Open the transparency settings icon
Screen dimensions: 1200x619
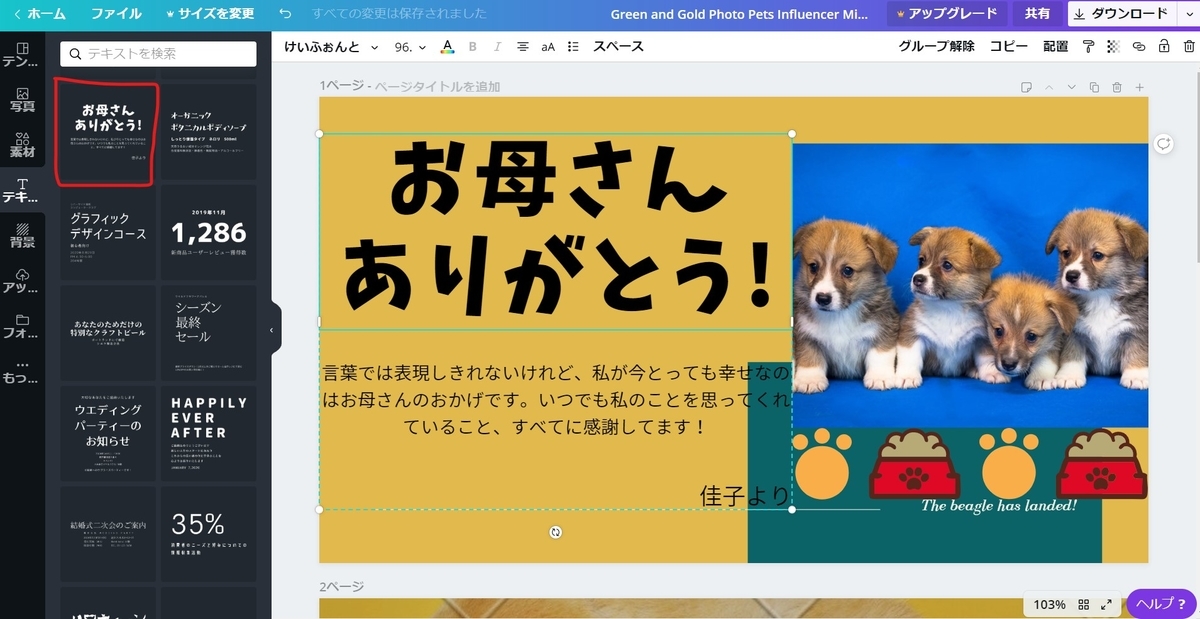click(x=1112, y=46)
